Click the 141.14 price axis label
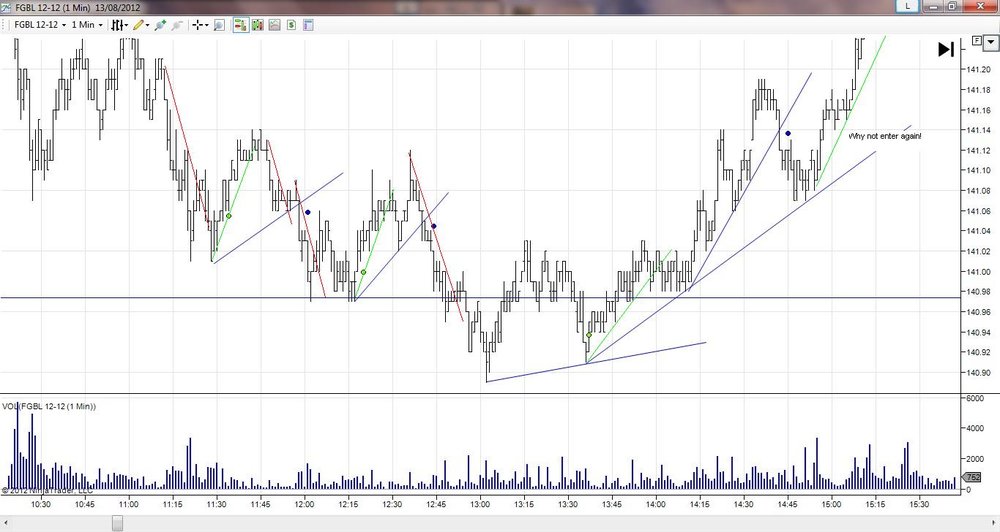The image size is (1000, 532). click(x=978, y=130)
